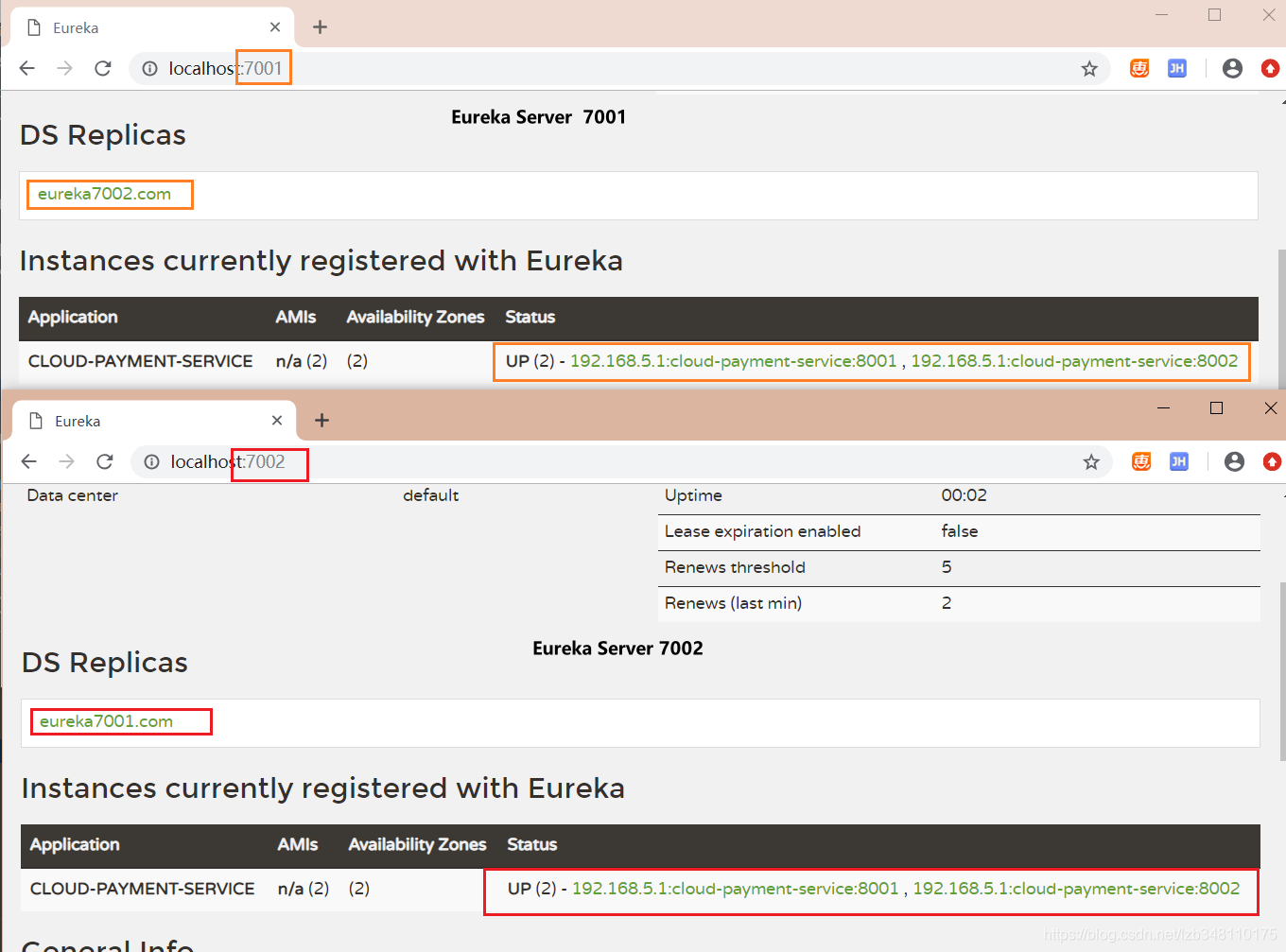Click Uptime value 00:02
1286x952 pixels.
click(964, 495)
